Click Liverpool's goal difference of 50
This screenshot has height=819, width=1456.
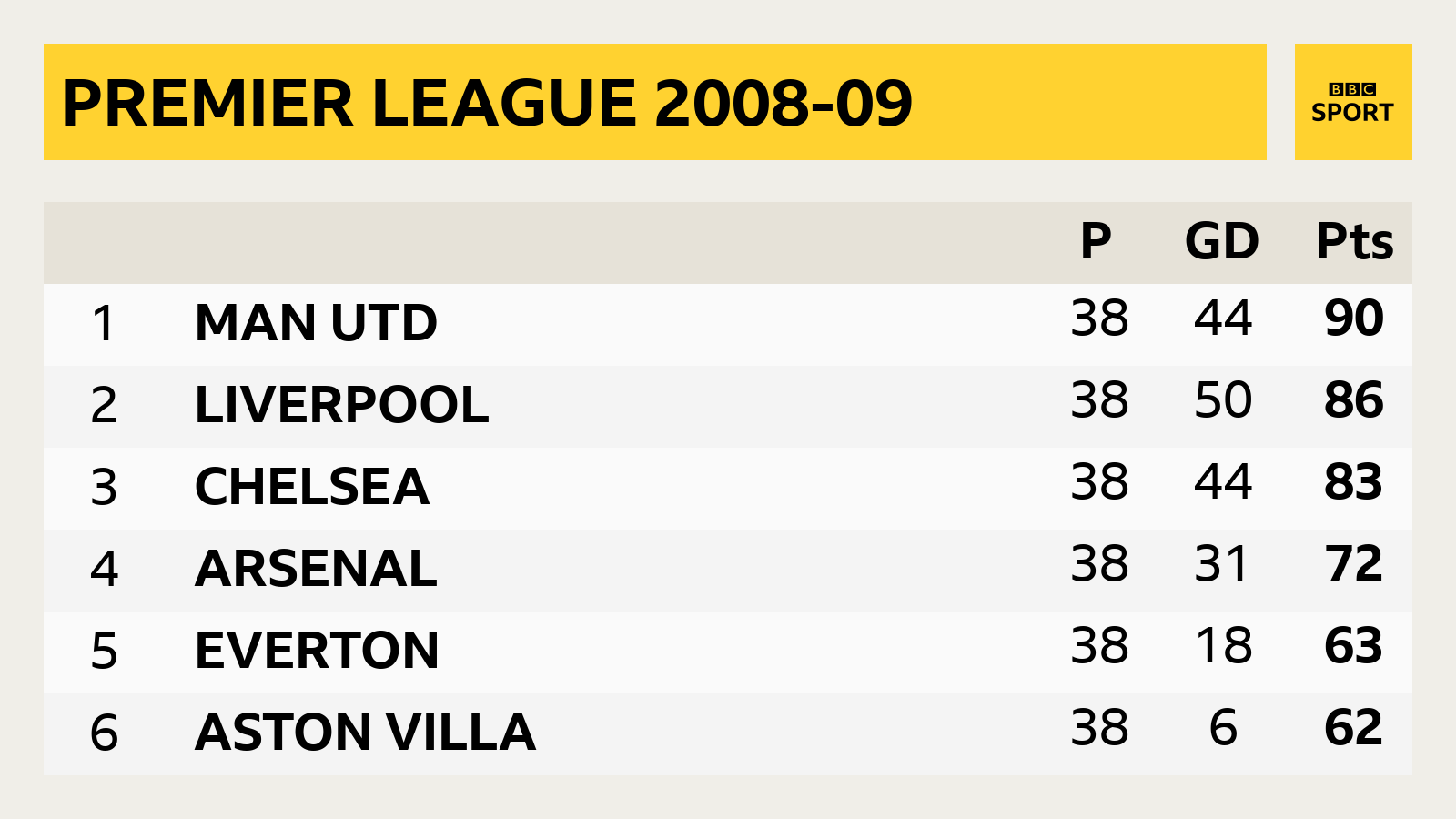click(x=1223, y=400)
